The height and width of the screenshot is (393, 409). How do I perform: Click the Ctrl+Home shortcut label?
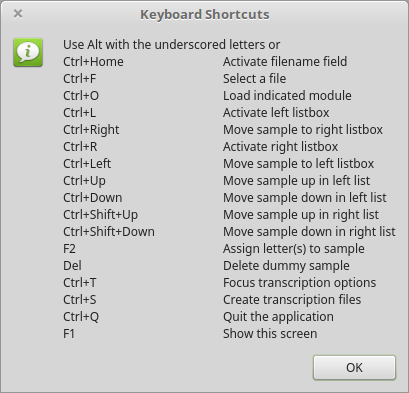(93, 62)
